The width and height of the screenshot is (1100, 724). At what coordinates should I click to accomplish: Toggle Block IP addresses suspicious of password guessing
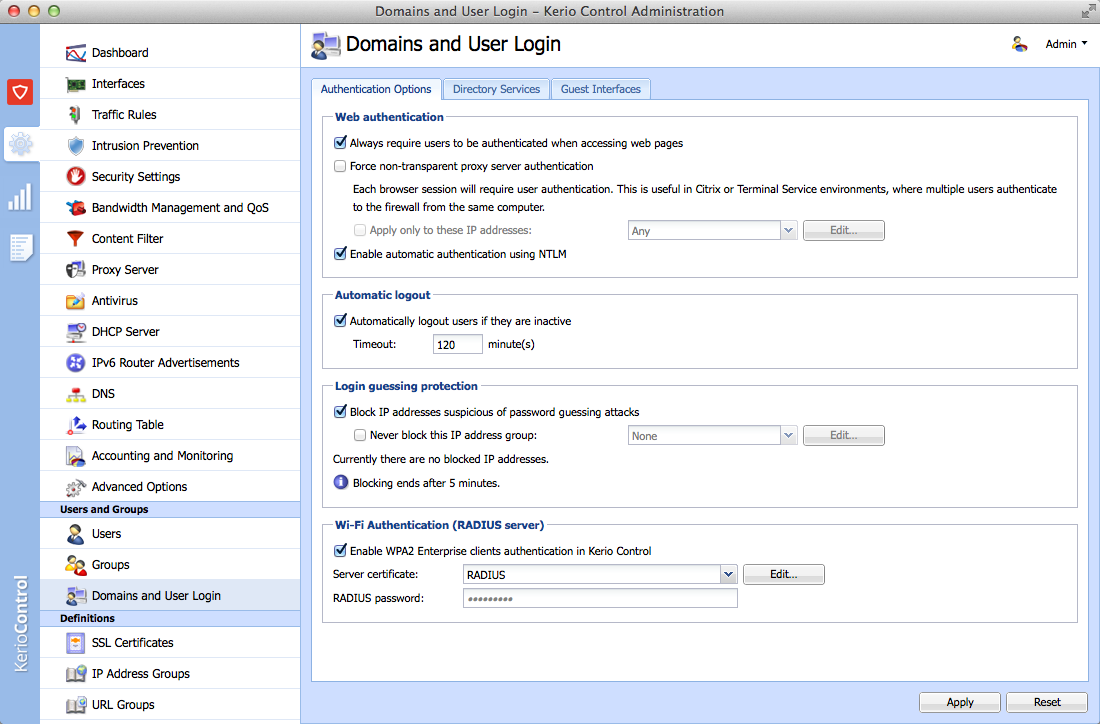340,412
